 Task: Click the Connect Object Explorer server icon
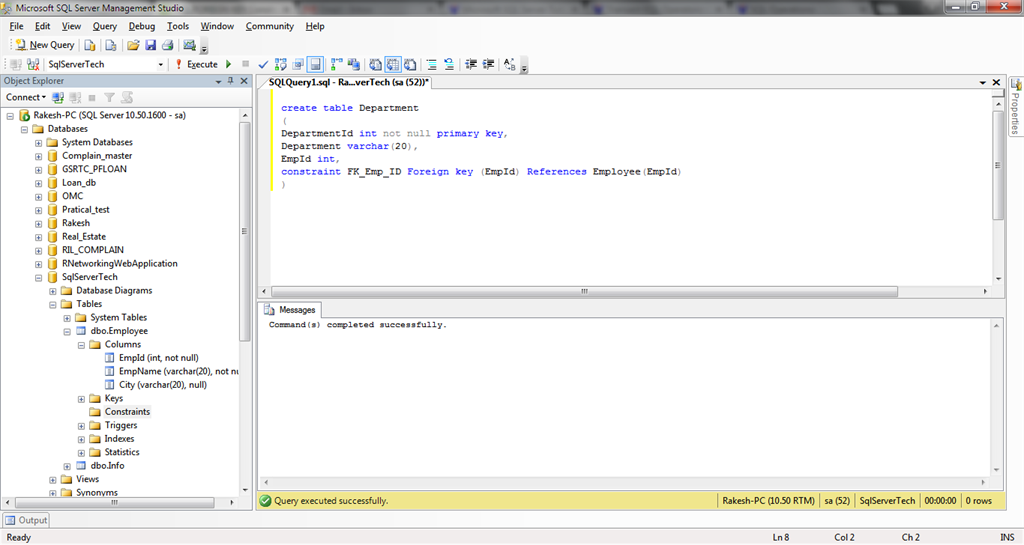(x=58, y=98)
